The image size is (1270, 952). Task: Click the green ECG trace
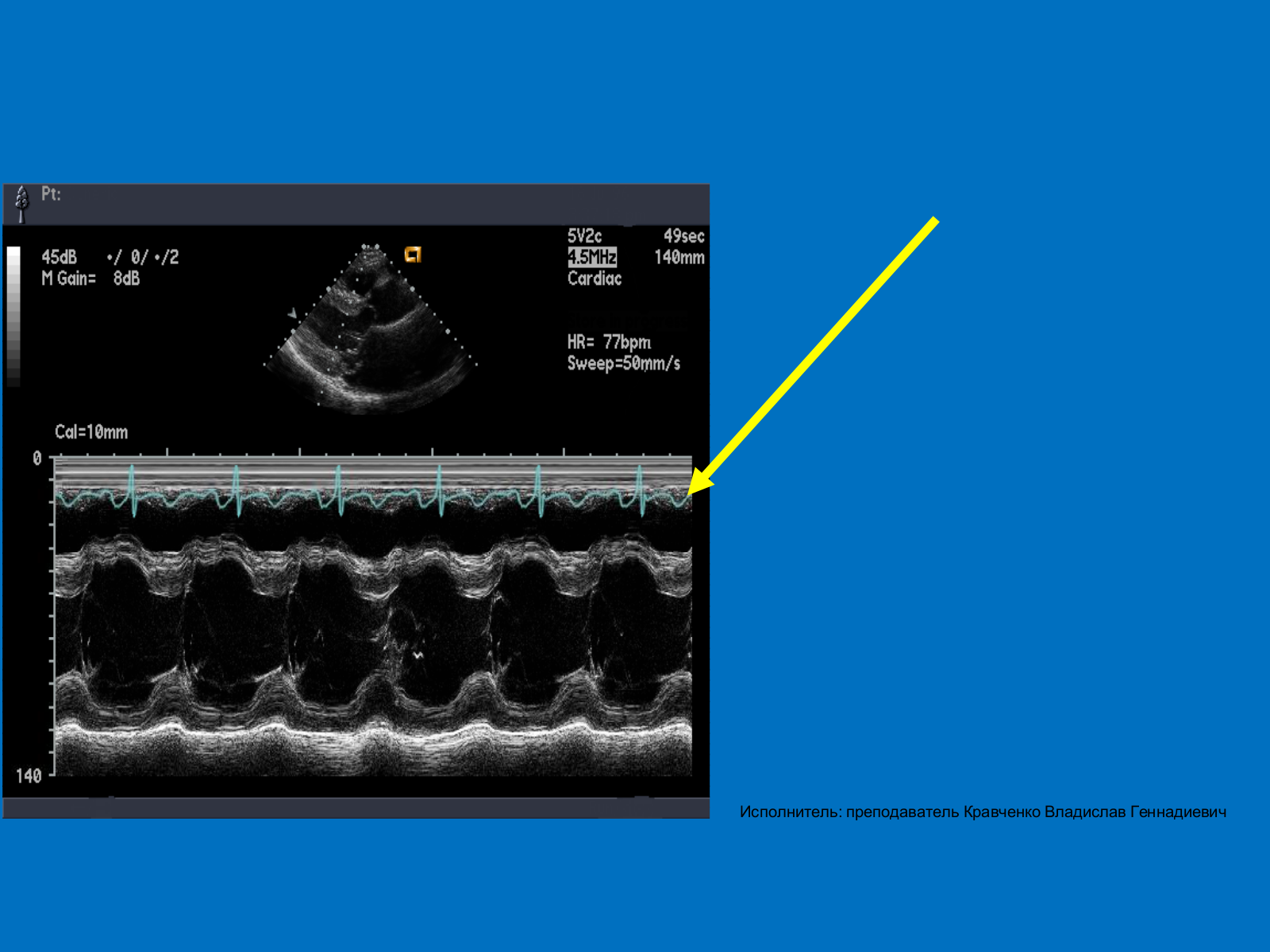[373, 492]
